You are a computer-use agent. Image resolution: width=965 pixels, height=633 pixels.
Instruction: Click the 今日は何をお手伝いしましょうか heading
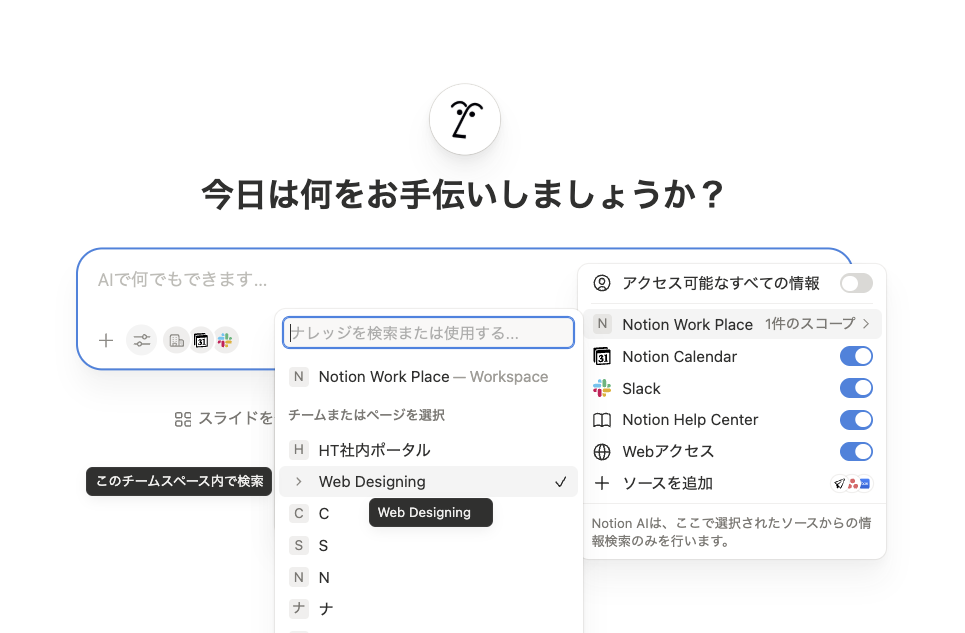click(463, 194)
